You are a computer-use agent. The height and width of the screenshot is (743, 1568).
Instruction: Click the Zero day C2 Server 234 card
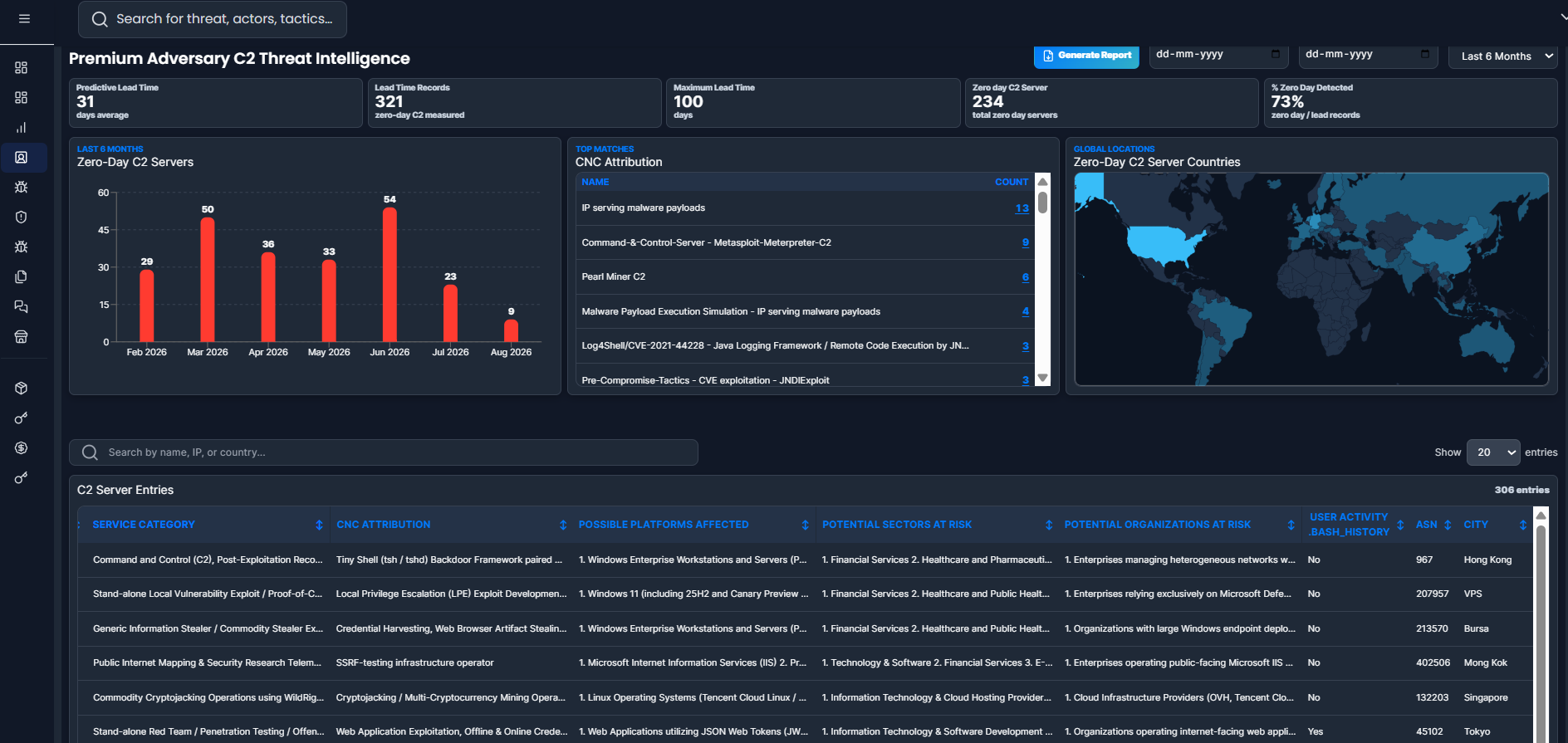1111,103
